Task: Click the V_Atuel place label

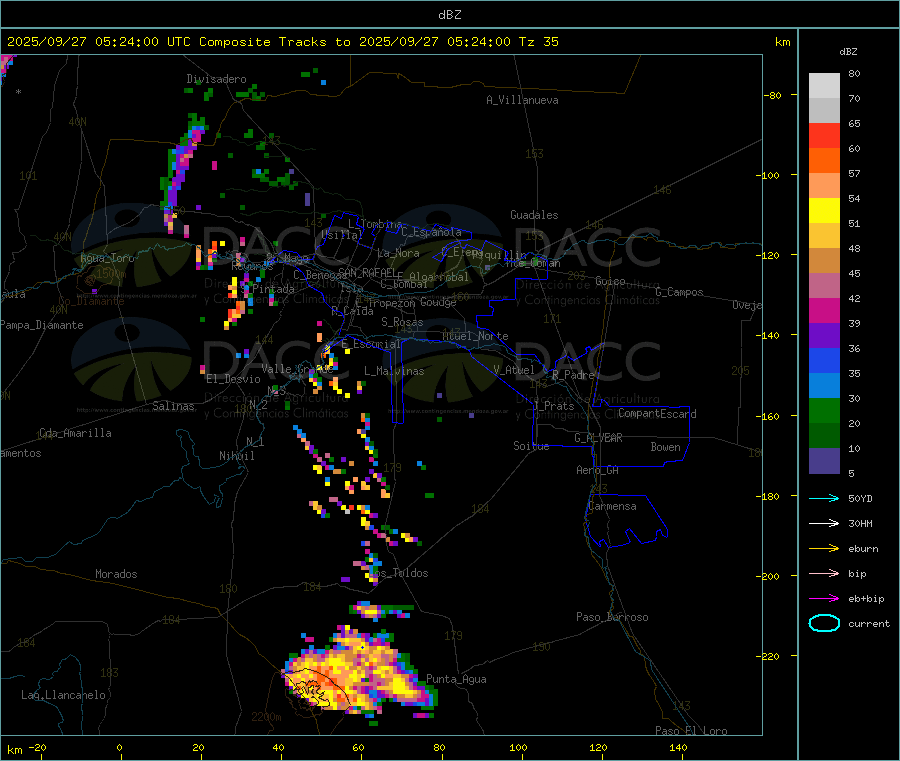Action: pos(514,370)
